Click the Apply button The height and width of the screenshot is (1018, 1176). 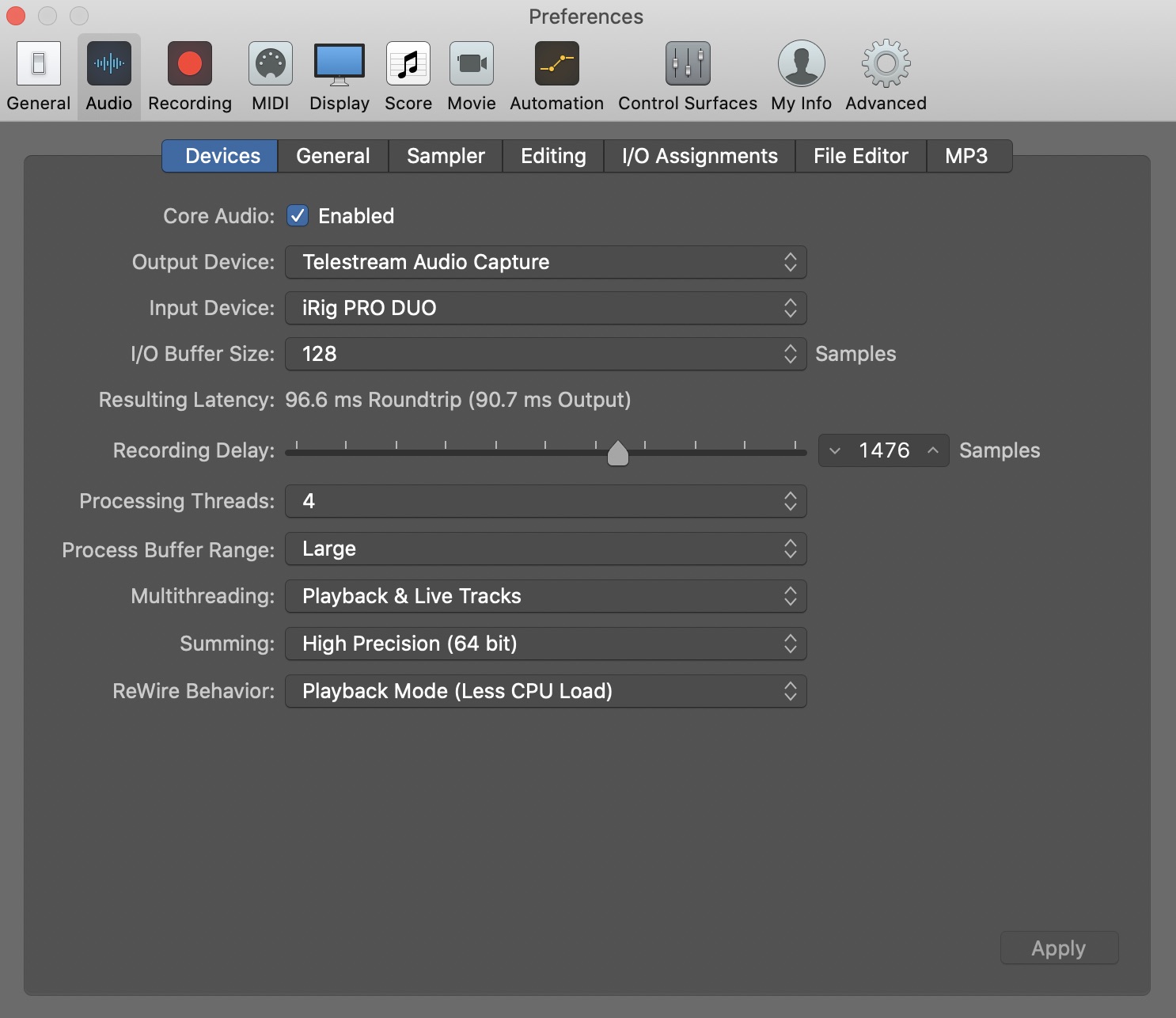1059,948
